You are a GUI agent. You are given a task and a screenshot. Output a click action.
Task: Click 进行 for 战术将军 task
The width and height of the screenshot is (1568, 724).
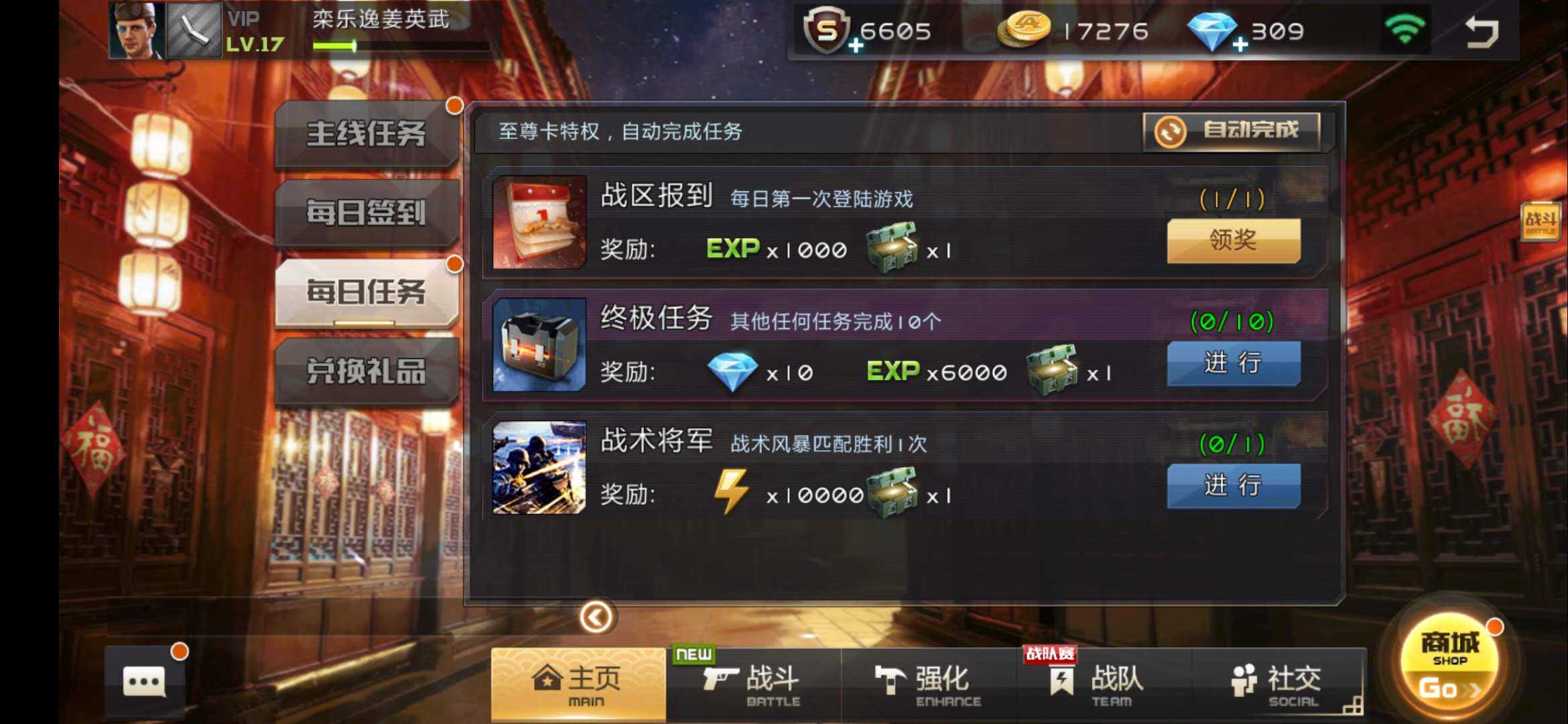point(1234,485)
